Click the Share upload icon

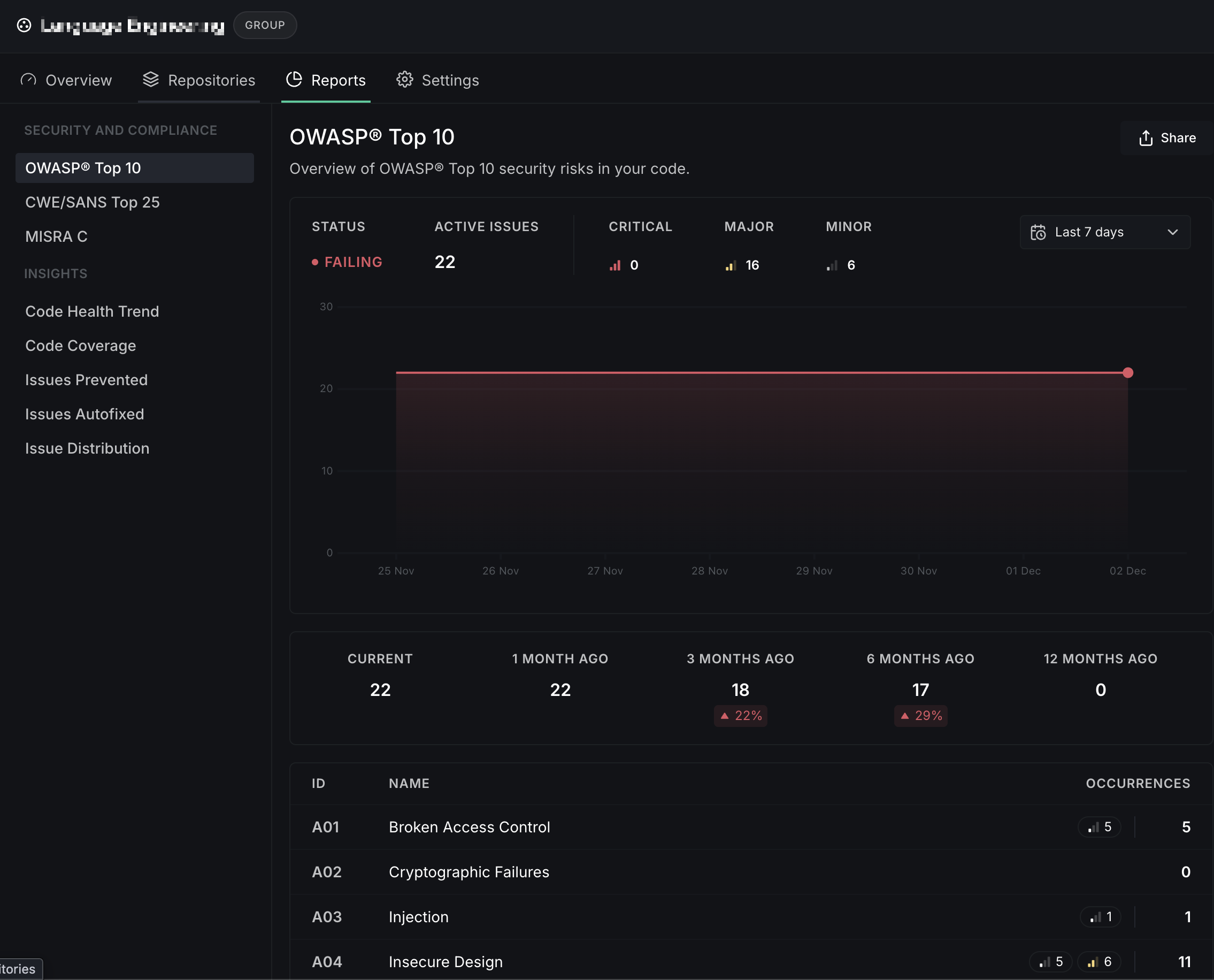pyautogui.click(x=1146, y=139)
